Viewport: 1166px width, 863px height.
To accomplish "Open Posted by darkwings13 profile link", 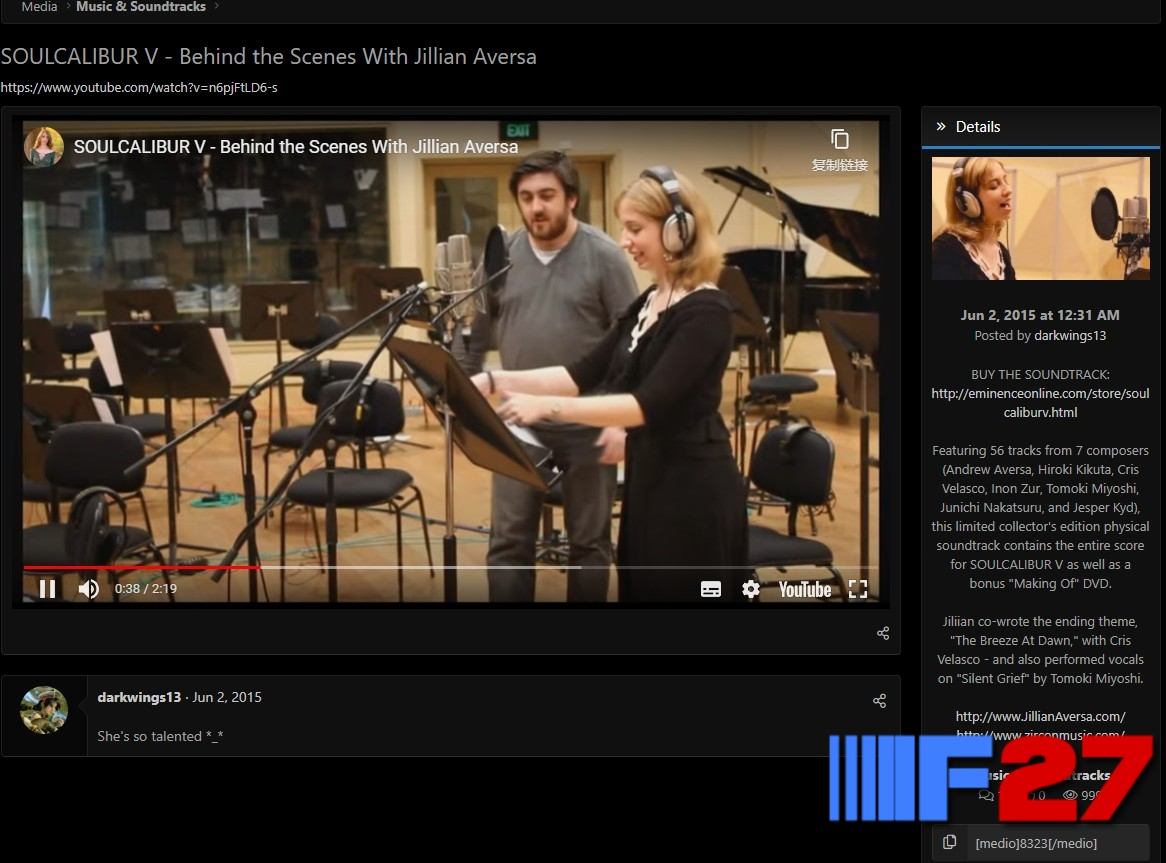I will click(x=1070, y=335).
